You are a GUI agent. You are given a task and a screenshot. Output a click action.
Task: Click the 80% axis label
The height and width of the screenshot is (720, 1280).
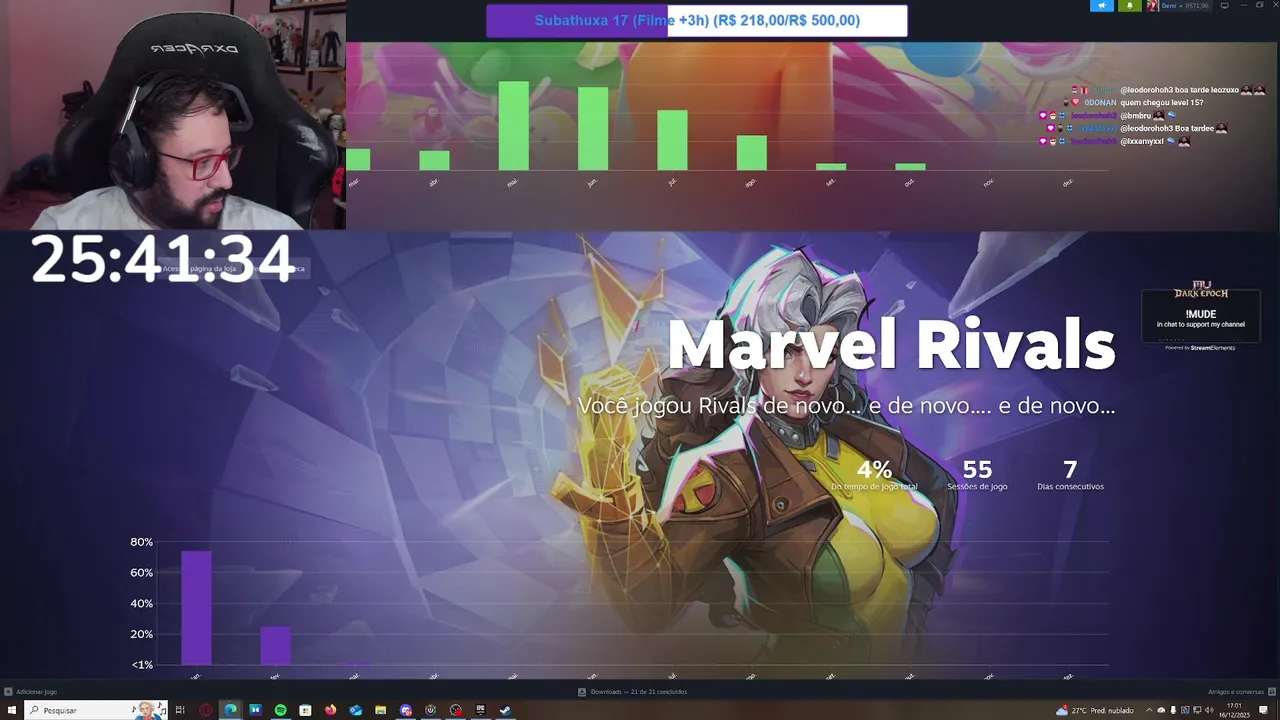(141, 542)
